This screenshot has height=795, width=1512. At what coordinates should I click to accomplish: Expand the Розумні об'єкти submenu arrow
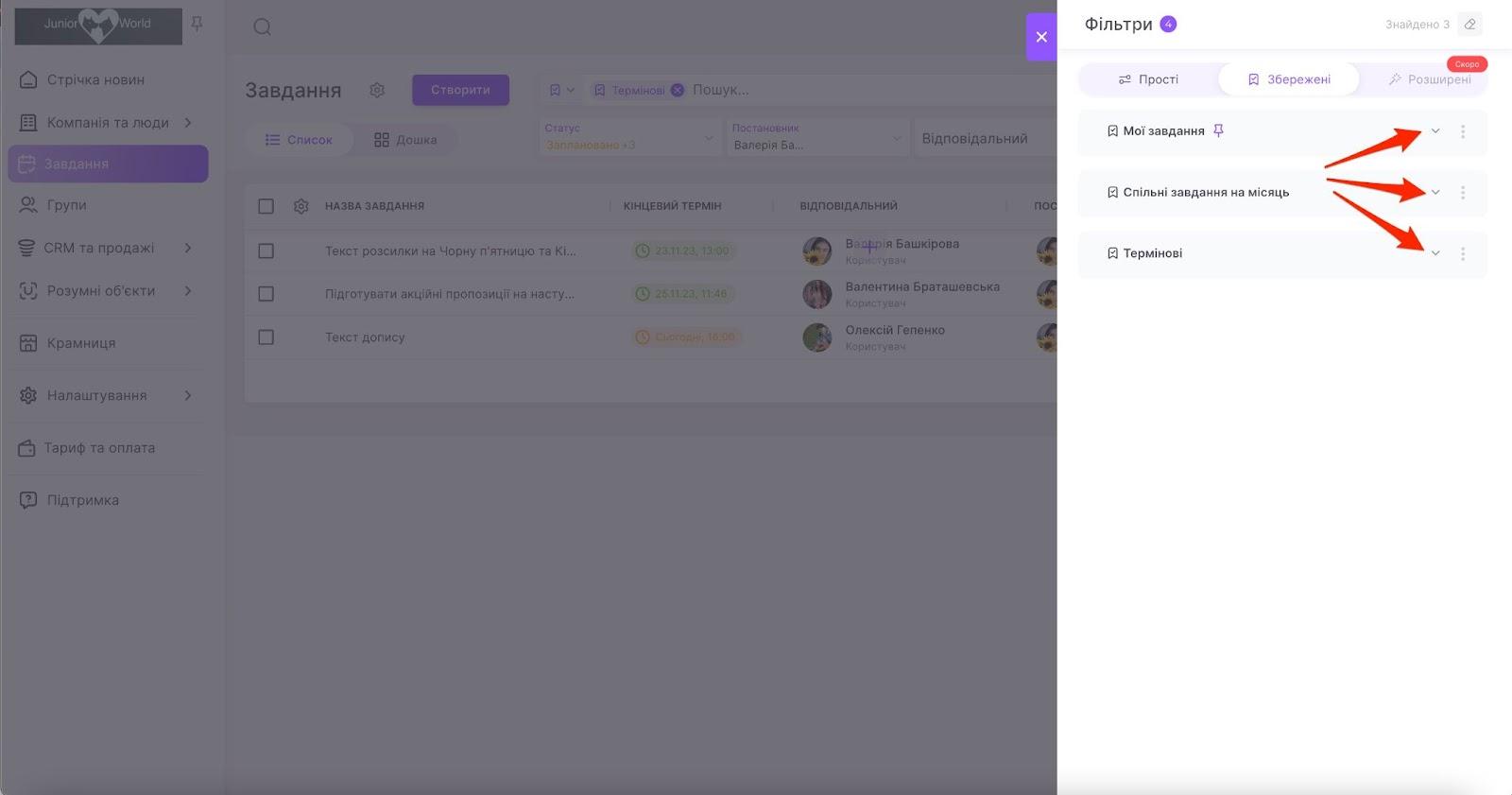coord(188,291)
